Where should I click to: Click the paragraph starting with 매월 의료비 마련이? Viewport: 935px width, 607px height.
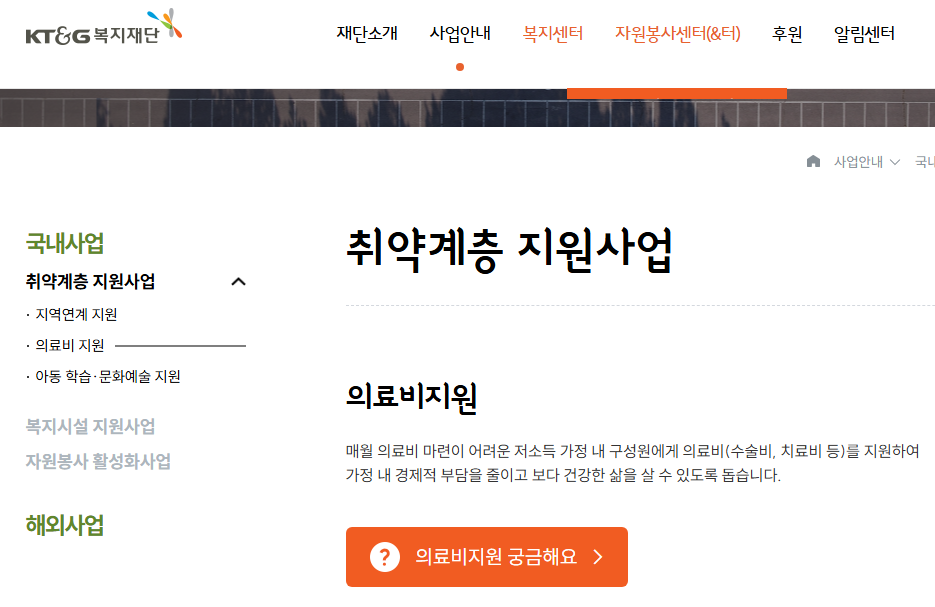point(633,463)
